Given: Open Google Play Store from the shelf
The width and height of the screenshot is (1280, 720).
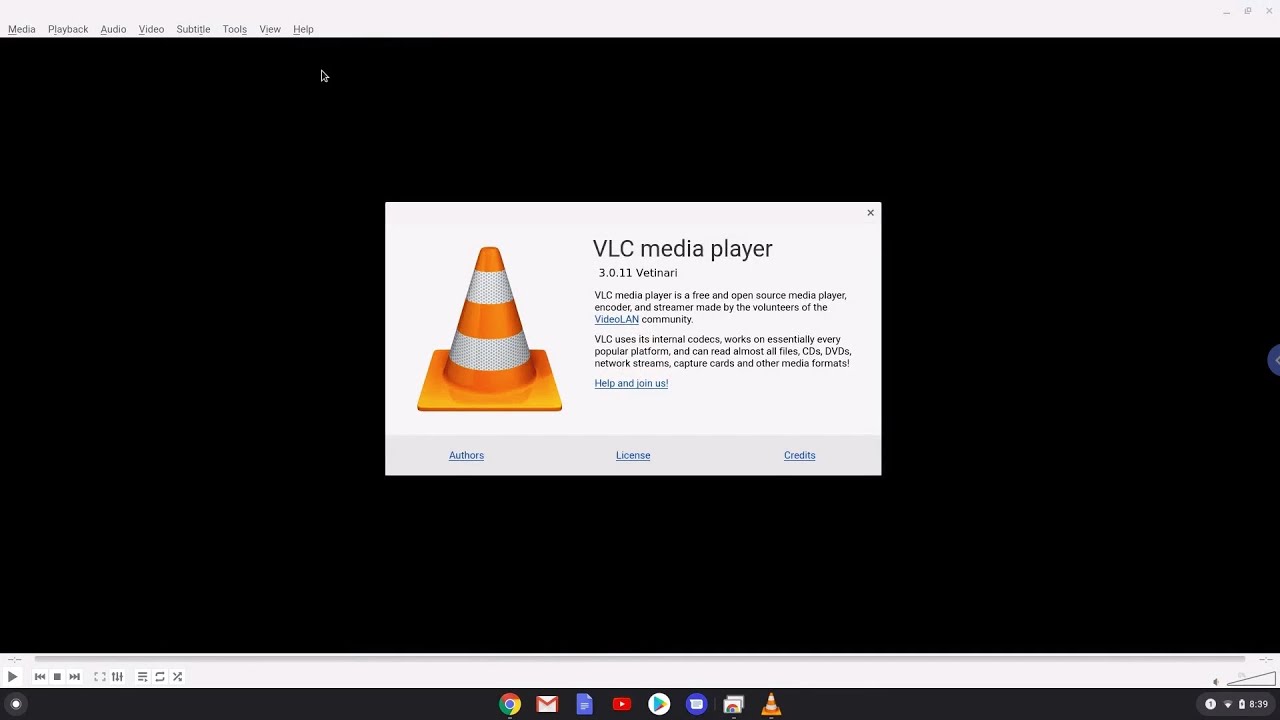Looking at the screenshot, I should [659, 704].
